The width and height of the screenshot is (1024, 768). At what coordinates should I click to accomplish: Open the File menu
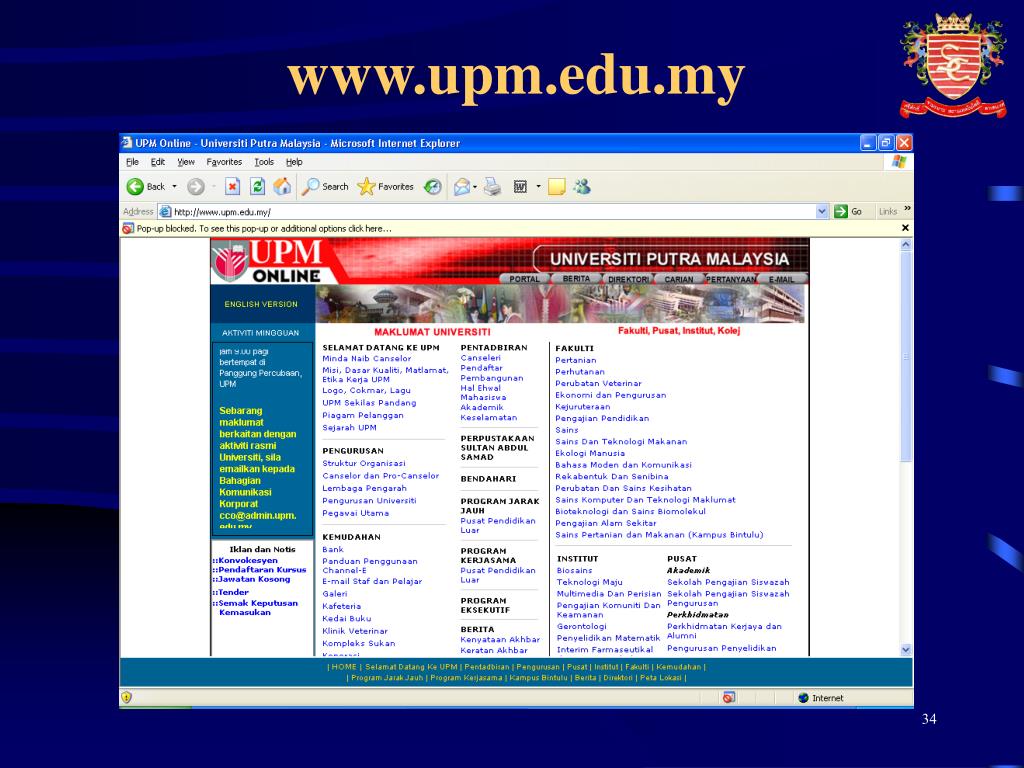click(x=133, y=162)
